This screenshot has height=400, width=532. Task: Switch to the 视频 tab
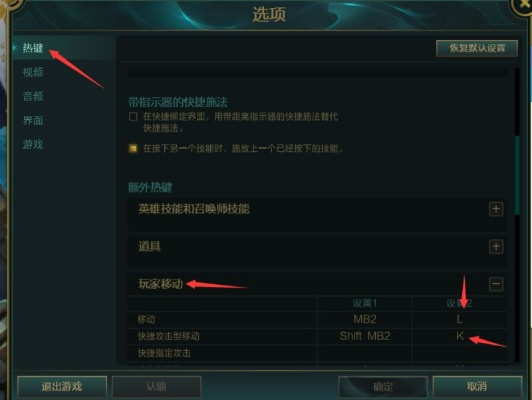(33, 72)
